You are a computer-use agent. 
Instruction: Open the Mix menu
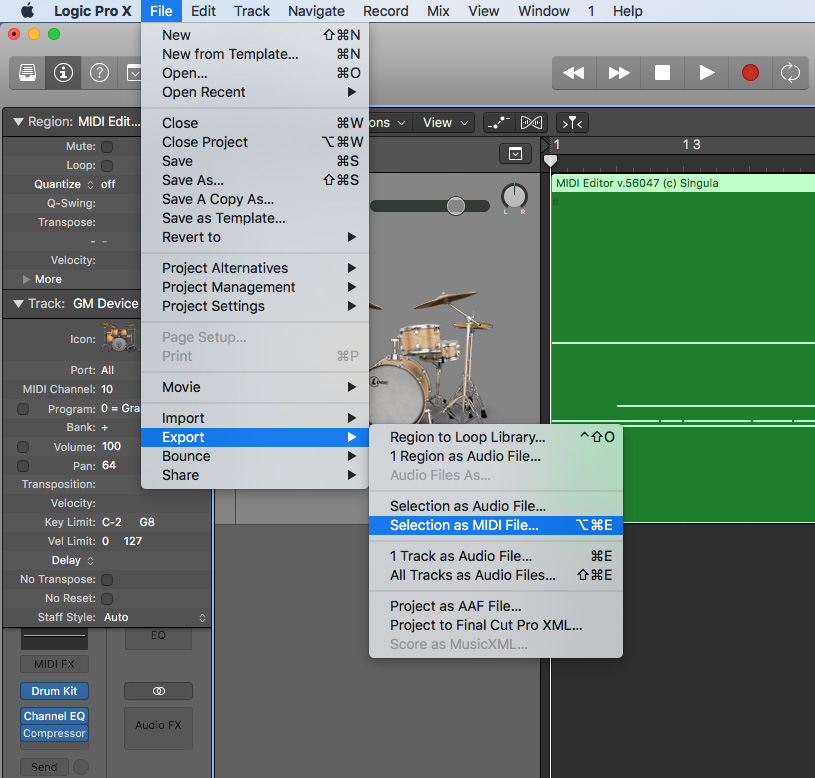(x=438, y=11)
